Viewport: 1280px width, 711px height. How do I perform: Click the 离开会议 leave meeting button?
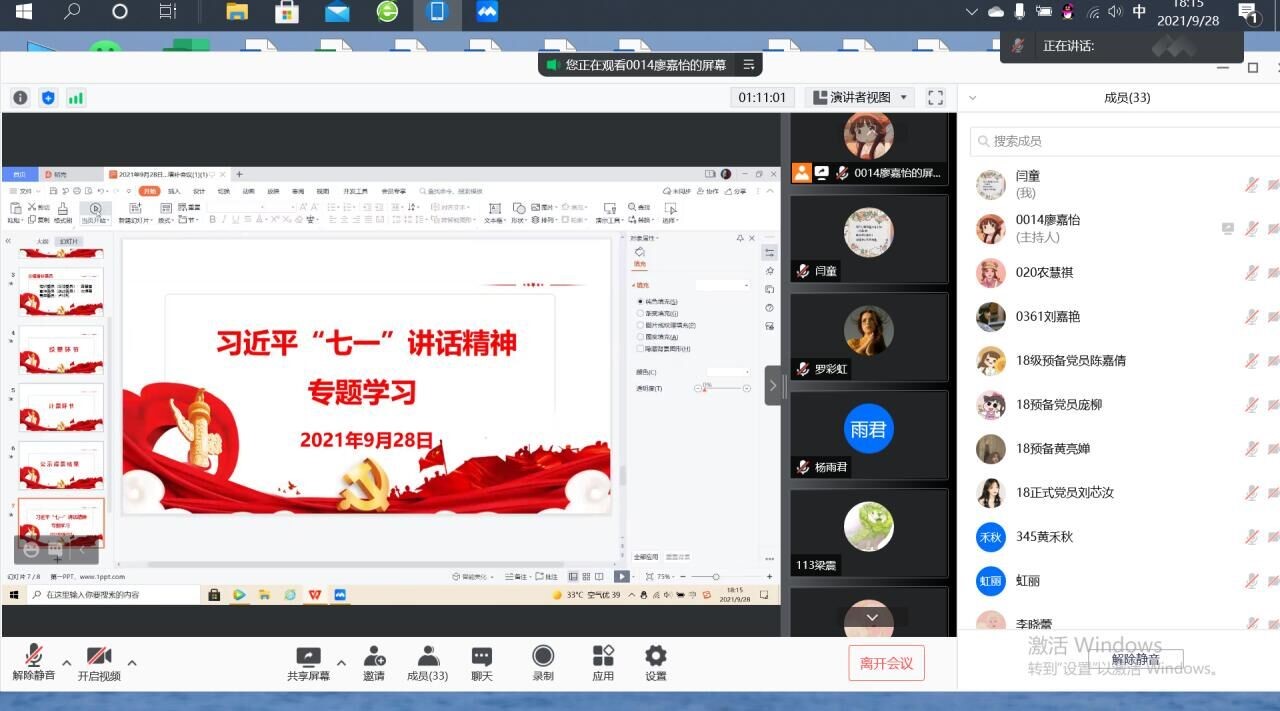[x=886, y=663]
